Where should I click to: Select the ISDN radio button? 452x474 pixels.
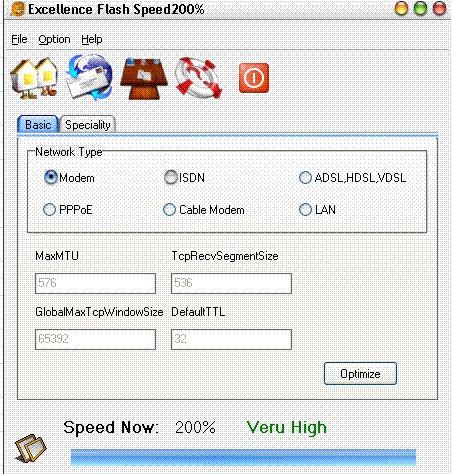pos(184,177)
